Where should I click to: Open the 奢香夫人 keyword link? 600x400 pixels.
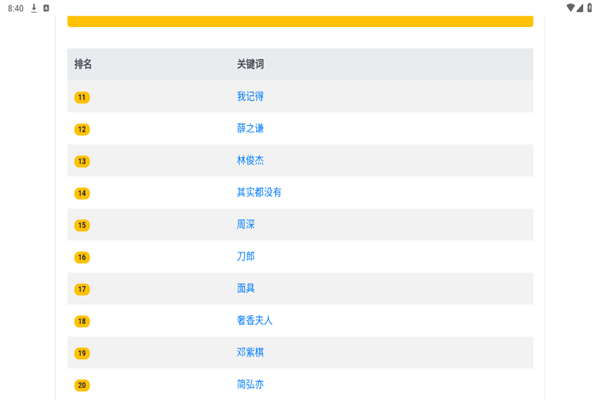coord(254,320)
